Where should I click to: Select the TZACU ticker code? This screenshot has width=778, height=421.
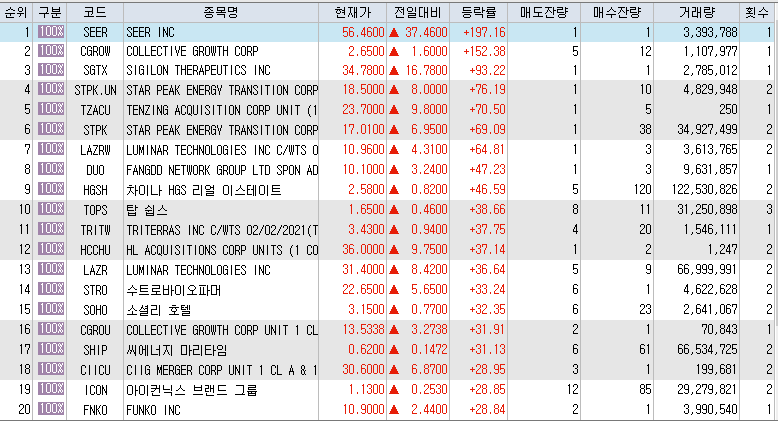coord(95,110)
